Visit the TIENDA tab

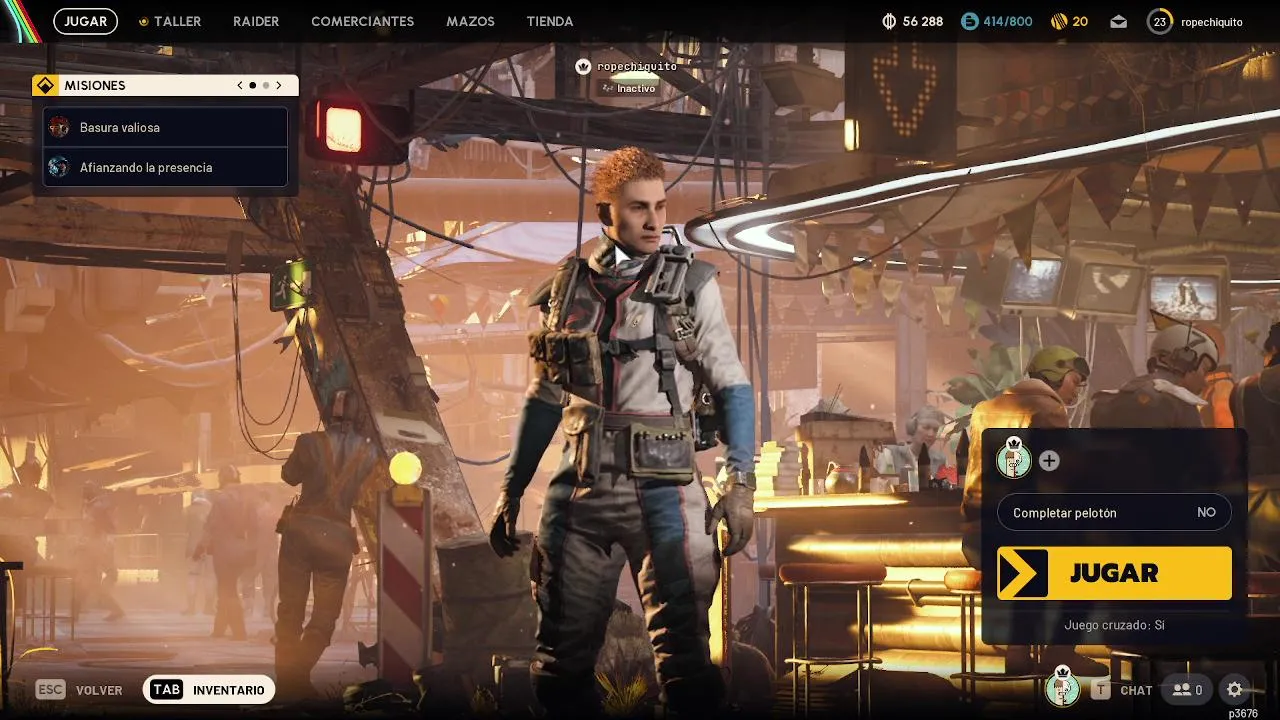[550, 21]
